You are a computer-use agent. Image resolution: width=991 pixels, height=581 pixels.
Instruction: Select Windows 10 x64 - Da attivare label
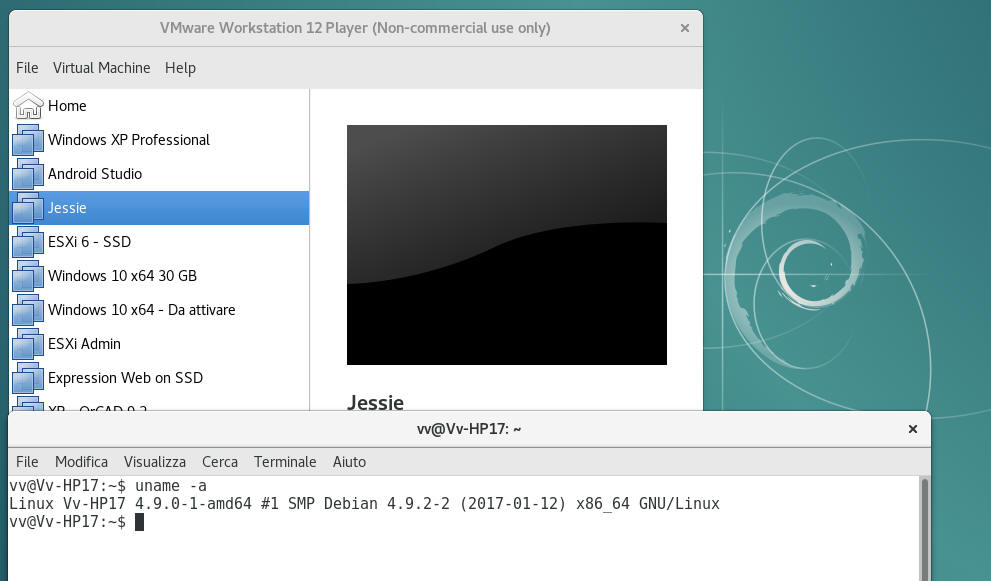click(x=142, y=310)
